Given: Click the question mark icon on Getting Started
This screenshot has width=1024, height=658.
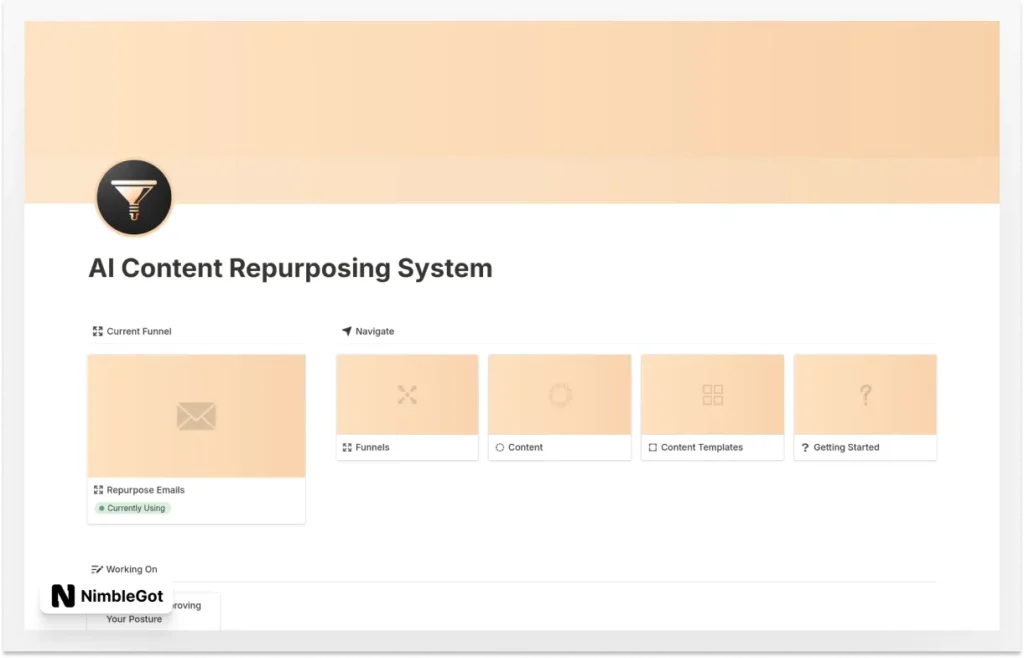Looking at the screenshot, I should pos(864,394).
